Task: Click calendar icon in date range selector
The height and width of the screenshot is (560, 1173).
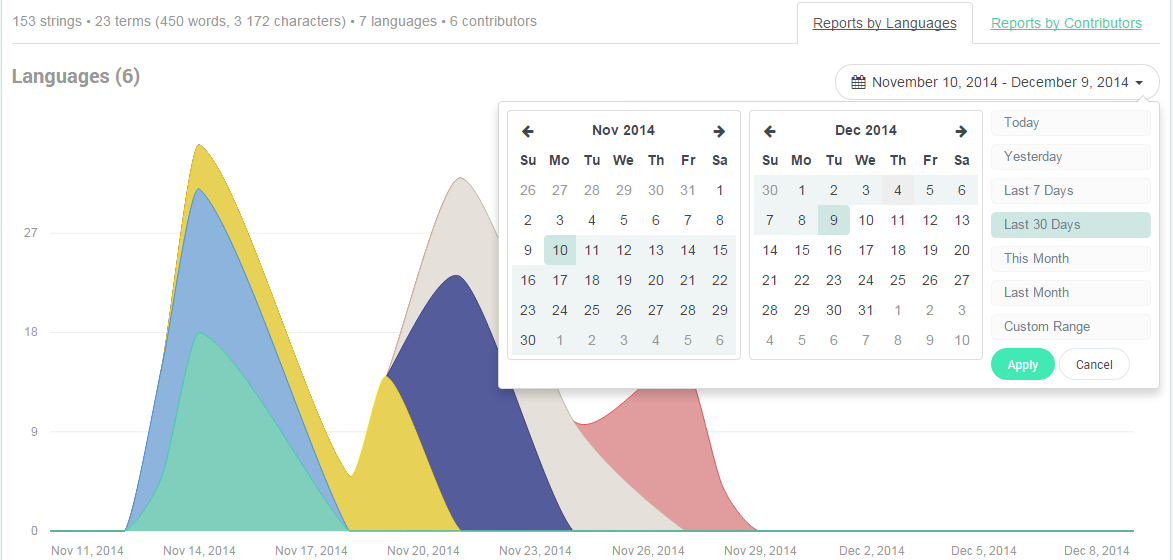Action: [858, 82]
